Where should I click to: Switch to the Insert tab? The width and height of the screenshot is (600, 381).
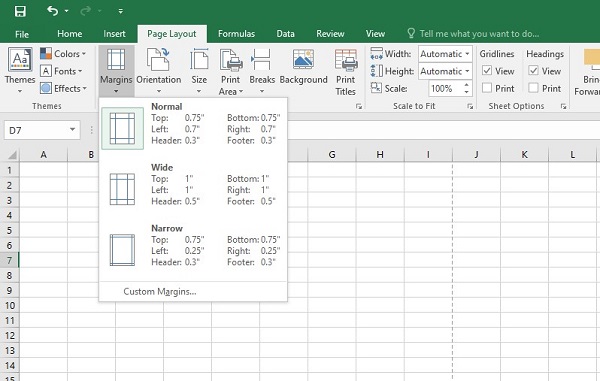[114, 34]
